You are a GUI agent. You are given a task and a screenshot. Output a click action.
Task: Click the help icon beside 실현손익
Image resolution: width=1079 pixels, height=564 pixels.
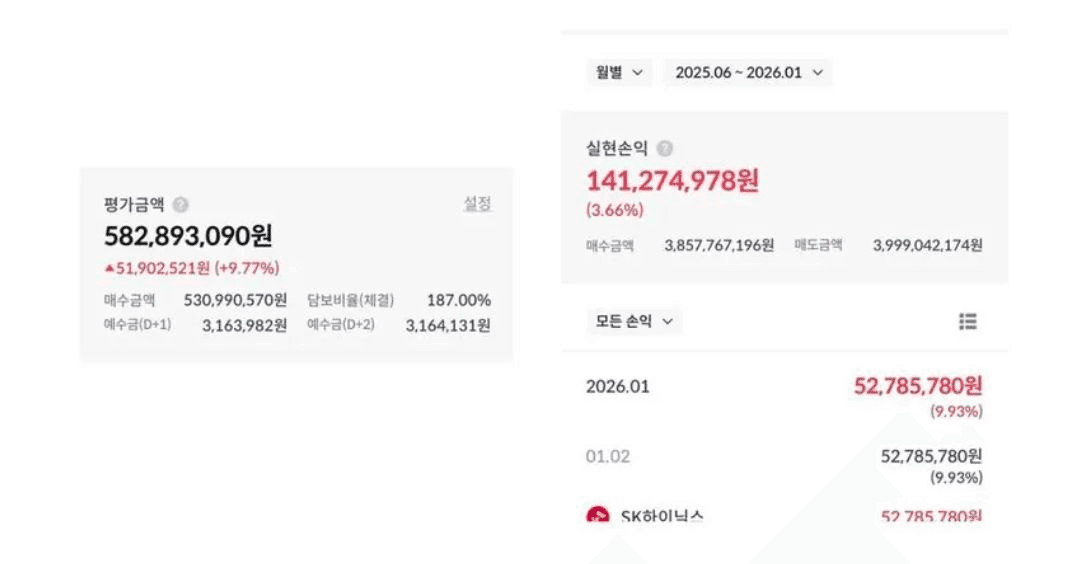coord(665,149)
